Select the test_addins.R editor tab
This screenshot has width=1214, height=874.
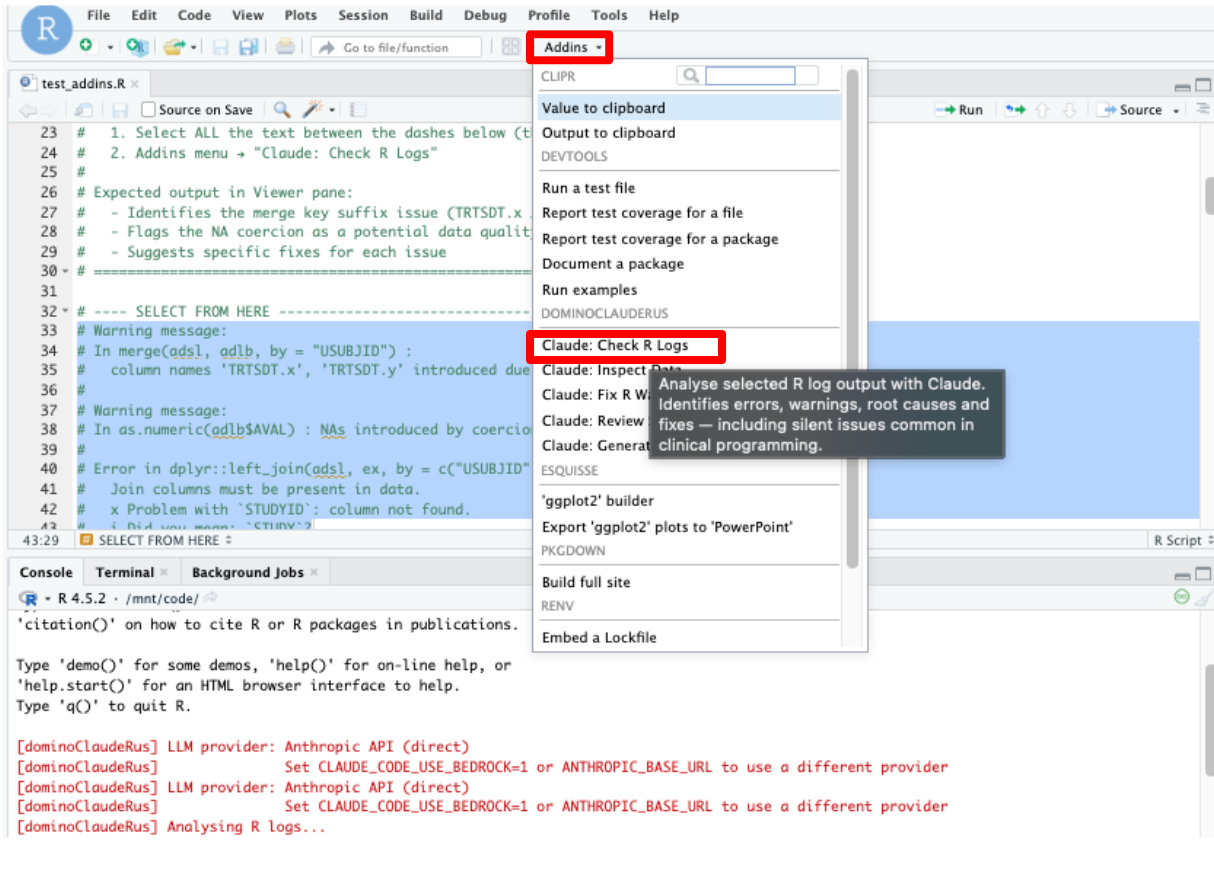click(x=82, y=84)
